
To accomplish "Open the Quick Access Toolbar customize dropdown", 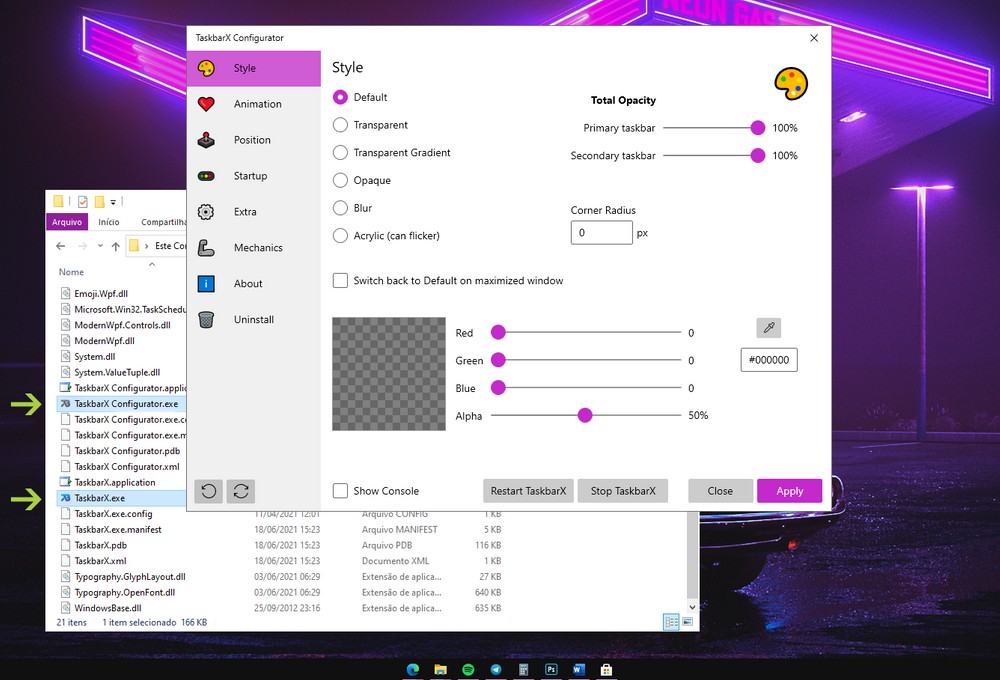I will (x=113, y=202).
